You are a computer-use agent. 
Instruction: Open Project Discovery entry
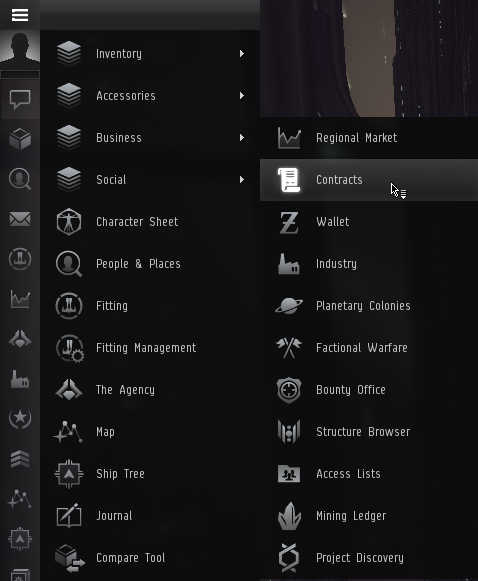[x=369, y=558]
